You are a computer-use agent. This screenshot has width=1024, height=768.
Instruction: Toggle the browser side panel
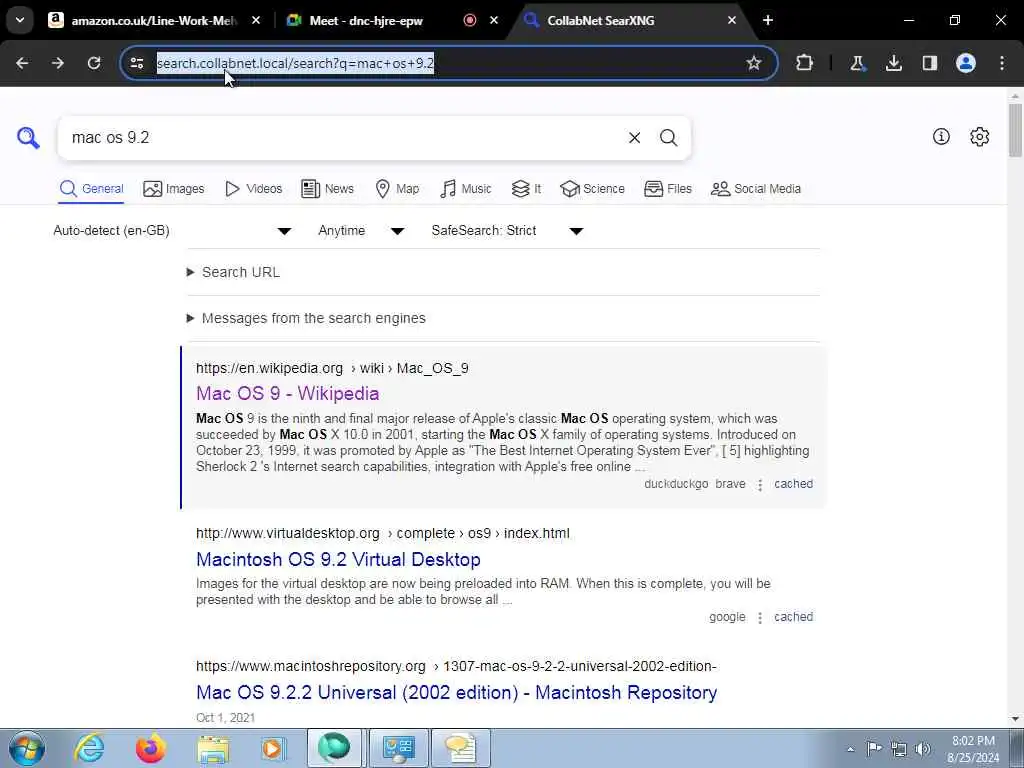(929, 63)
